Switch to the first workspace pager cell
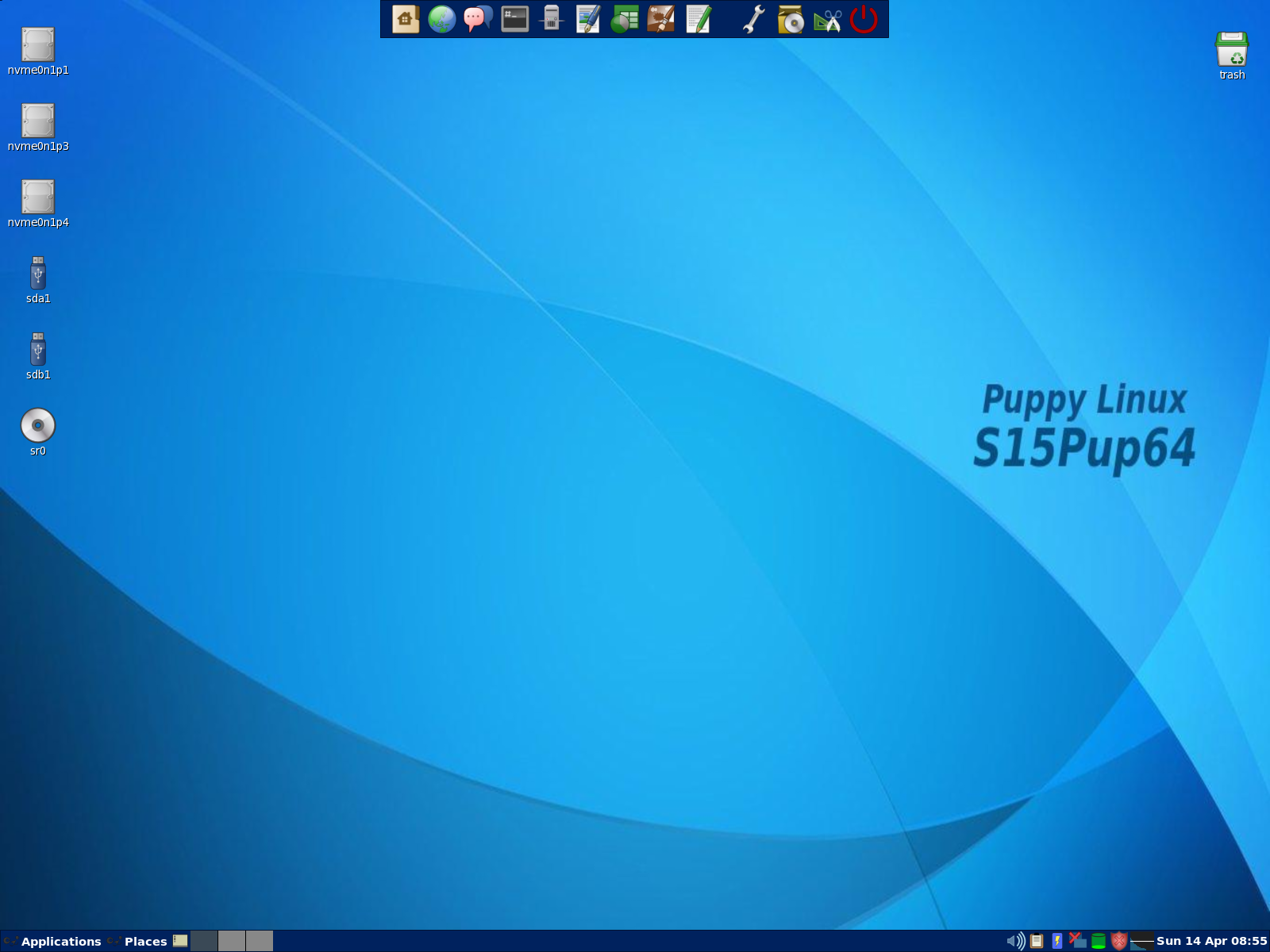 point(204,941)
